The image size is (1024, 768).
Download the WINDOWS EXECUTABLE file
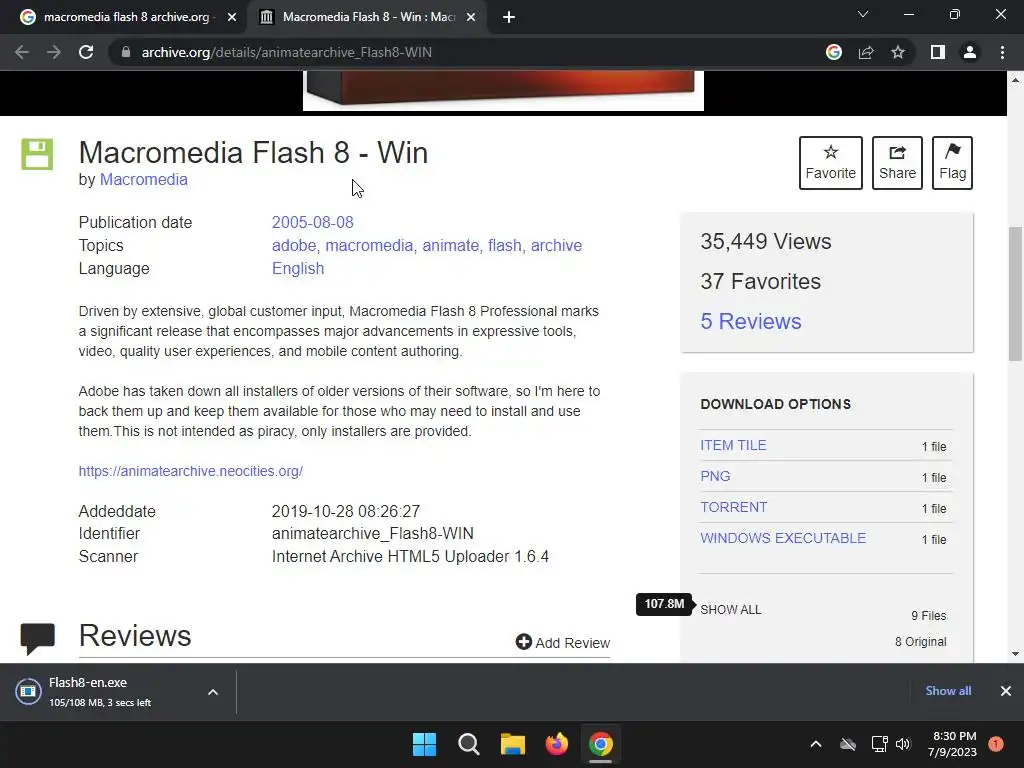[783, 538]
